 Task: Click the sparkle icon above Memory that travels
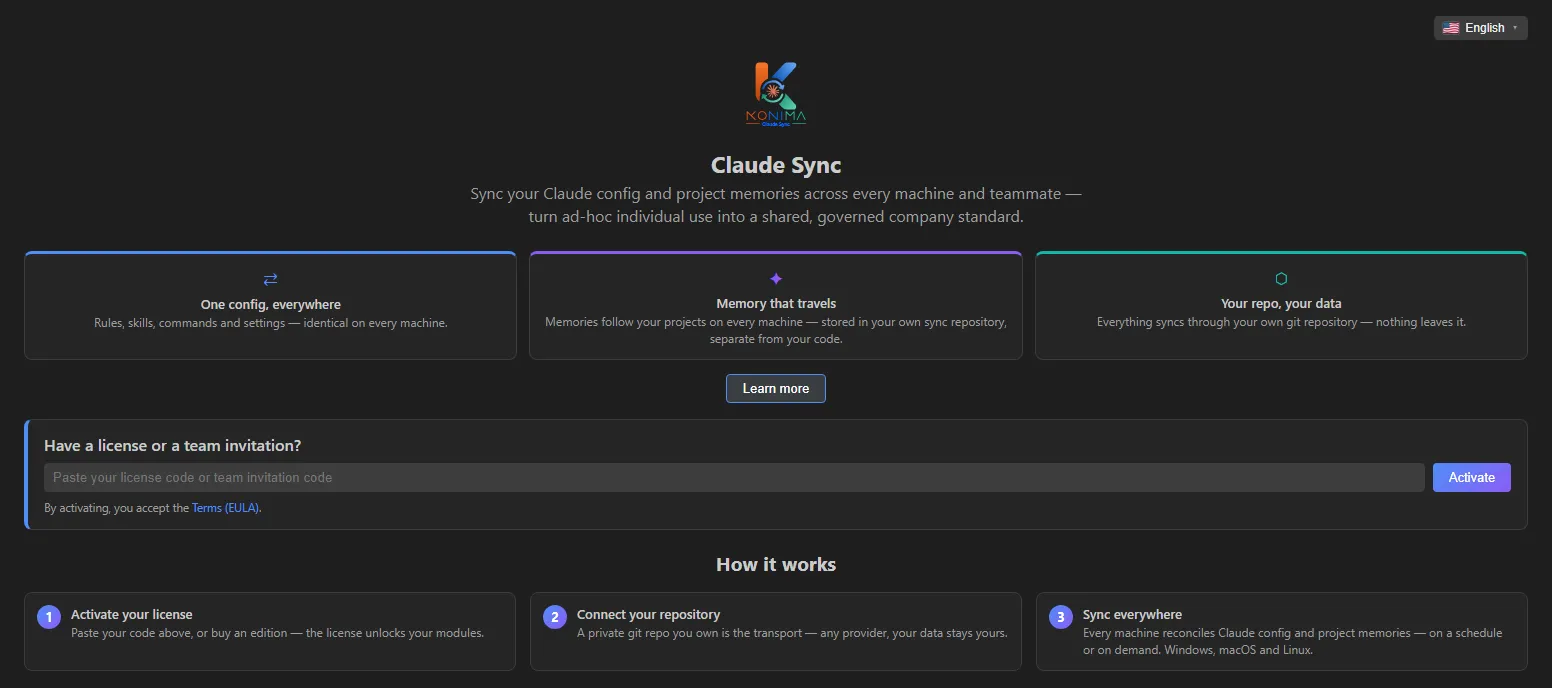tap(776, 279)
